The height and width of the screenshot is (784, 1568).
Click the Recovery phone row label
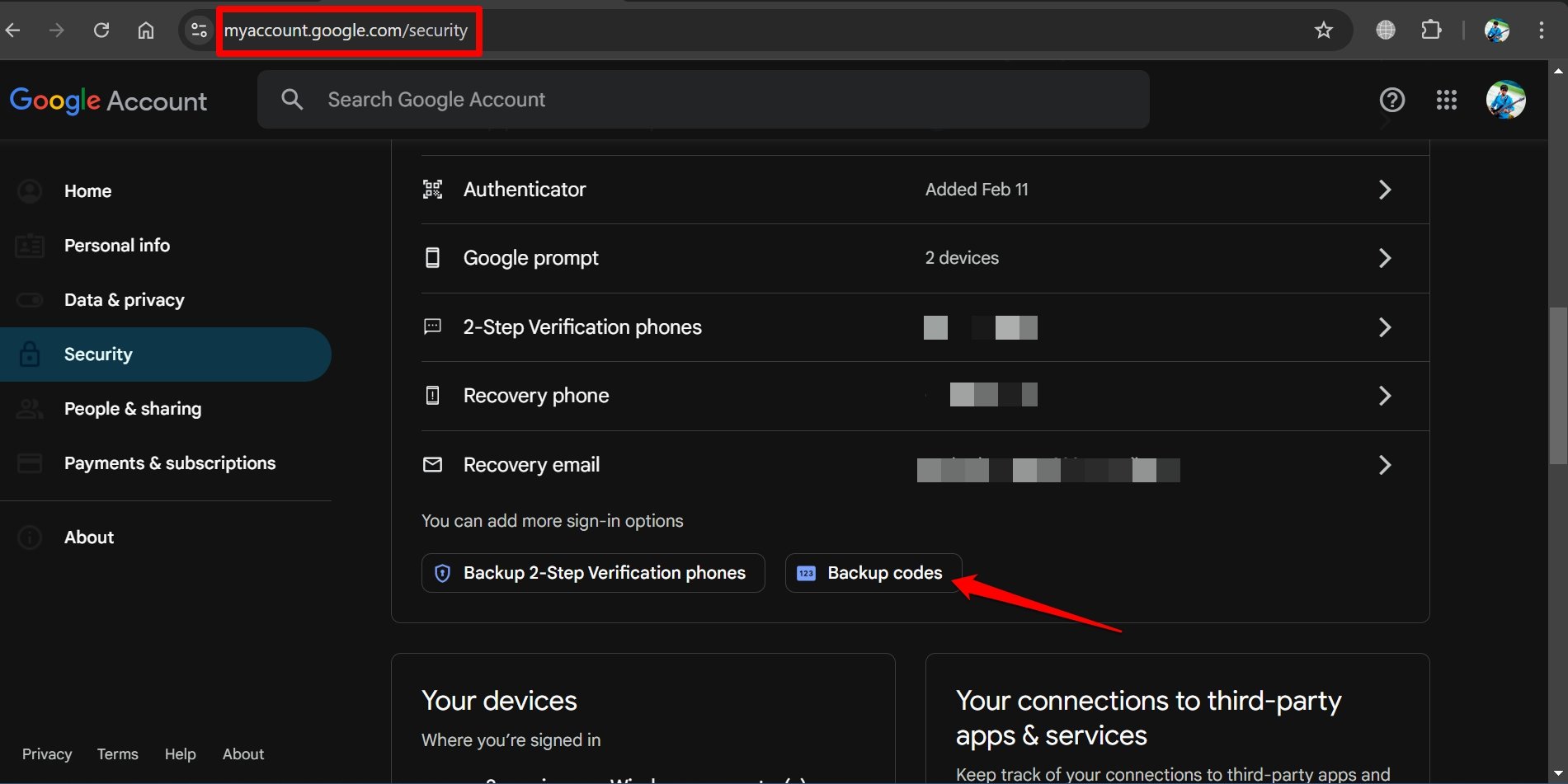coord(536,396)
